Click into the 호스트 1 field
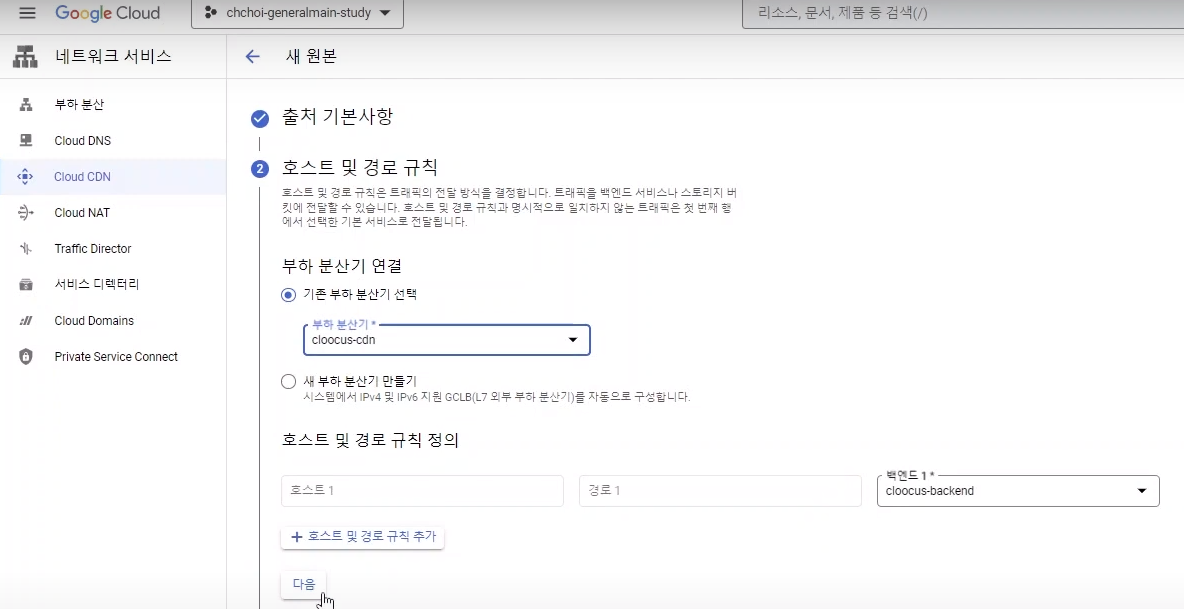Image resolution: width=1184 pixels, height=609 pixels. click(x=422, y=491)
